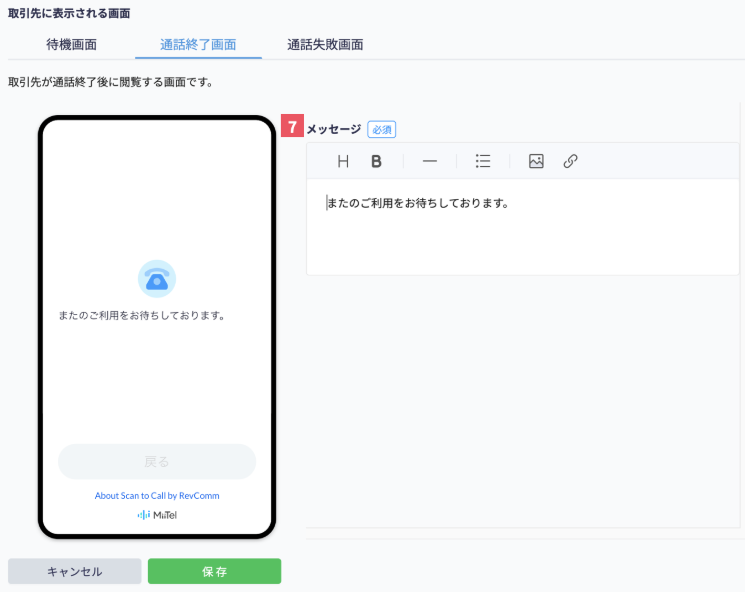745x592 pixels.
Task: Insert an image into the message
Action: [x=536, y=161]
